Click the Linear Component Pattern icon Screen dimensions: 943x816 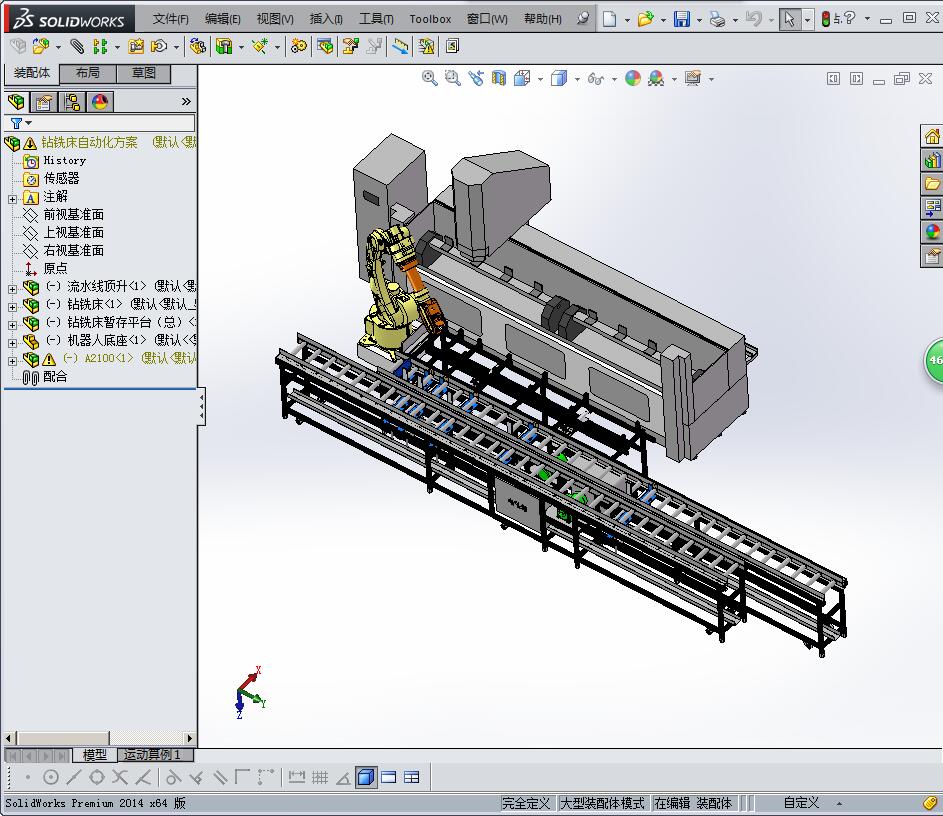pos(100,46)
